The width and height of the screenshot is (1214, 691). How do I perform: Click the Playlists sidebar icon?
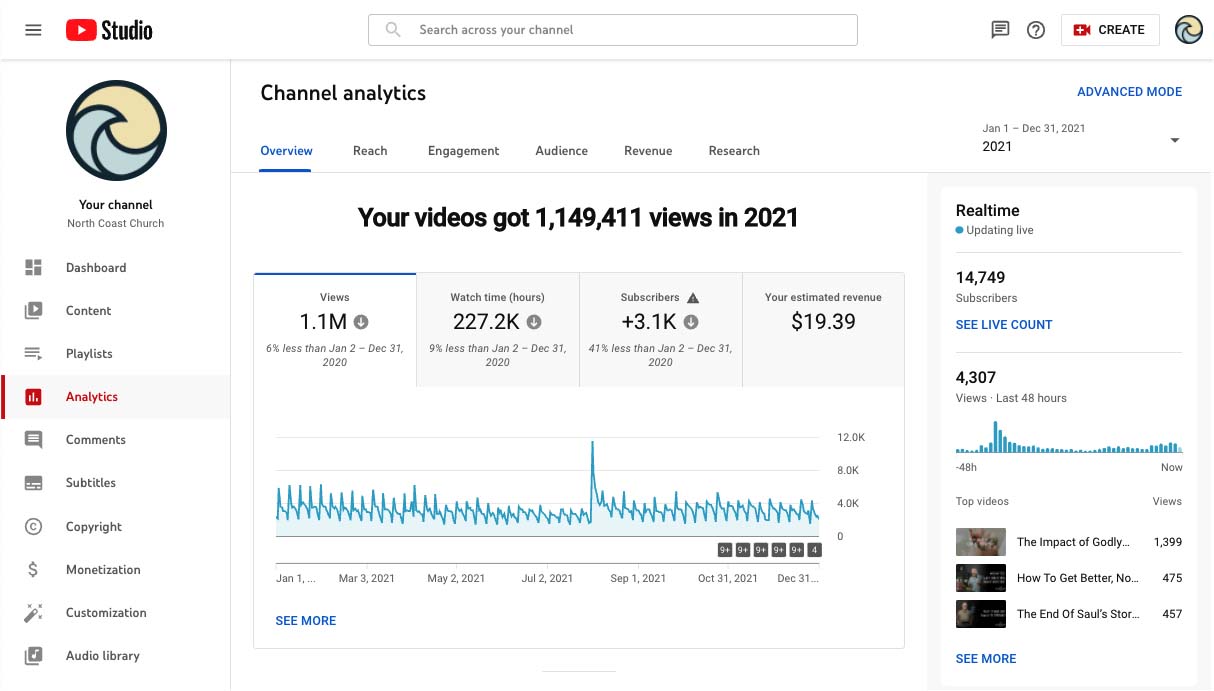pos(33,353)
